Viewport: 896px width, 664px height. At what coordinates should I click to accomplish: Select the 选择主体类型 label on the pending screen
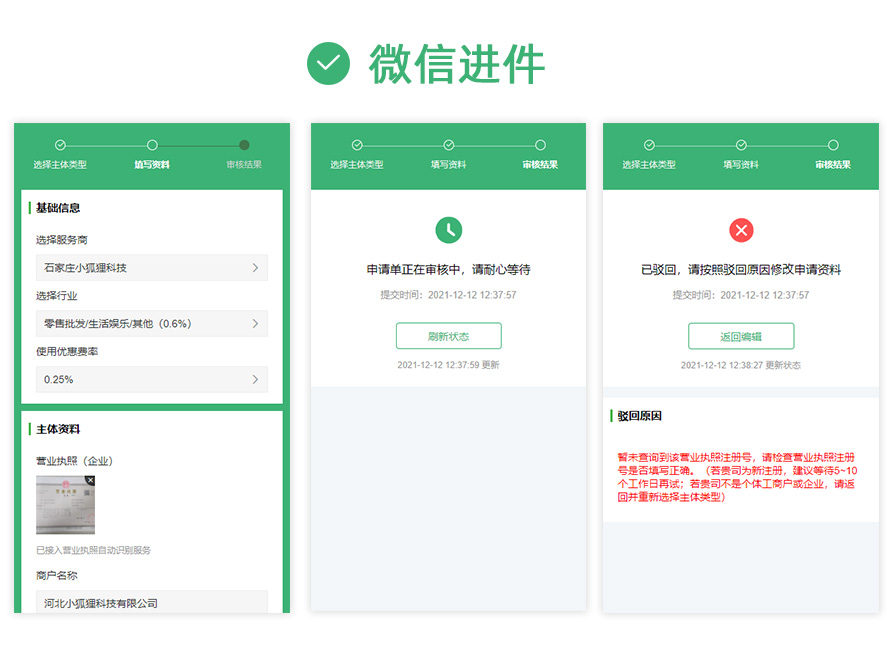tap(357, 165)
